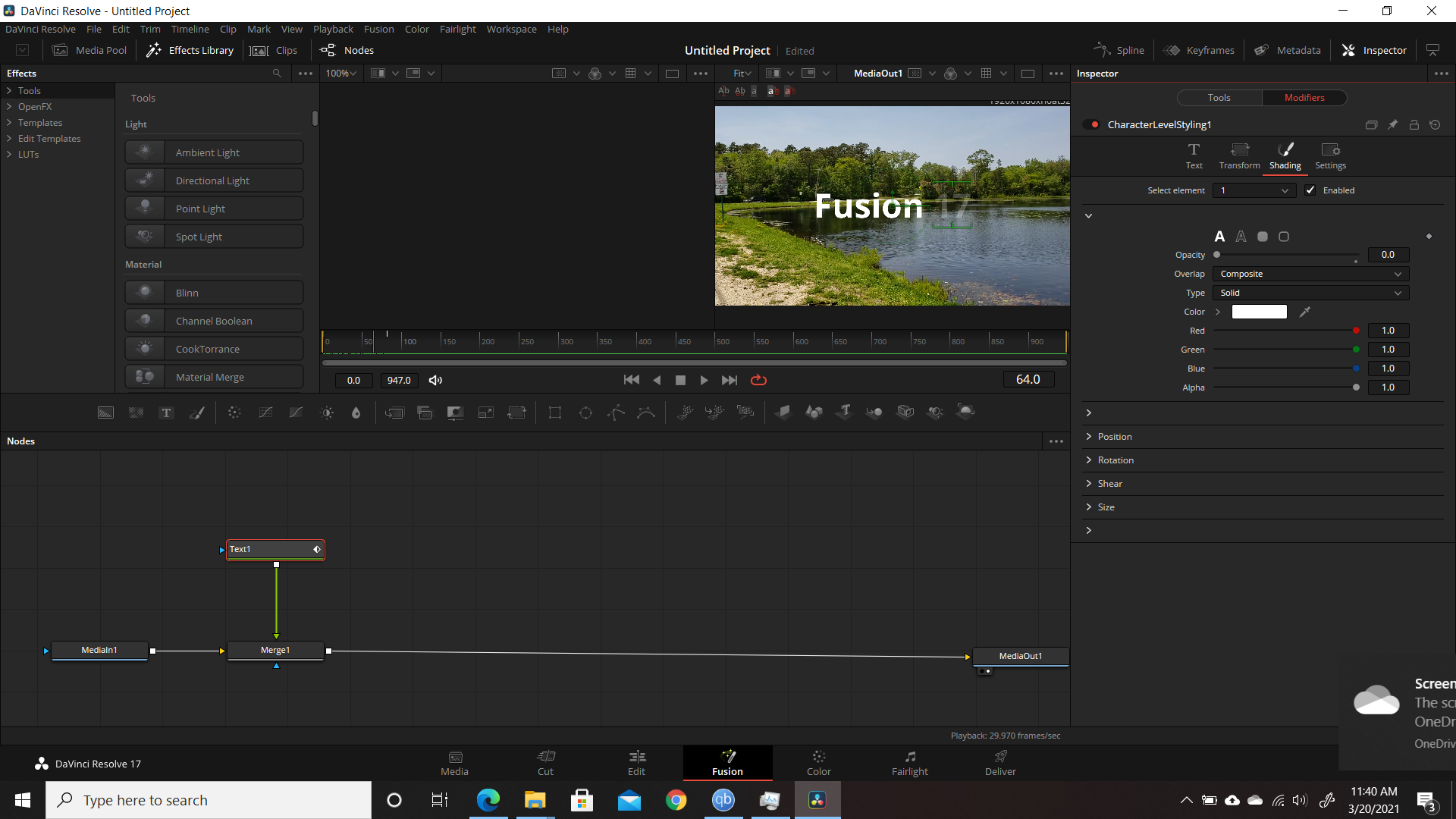Play the composition forward

point(704,380)
